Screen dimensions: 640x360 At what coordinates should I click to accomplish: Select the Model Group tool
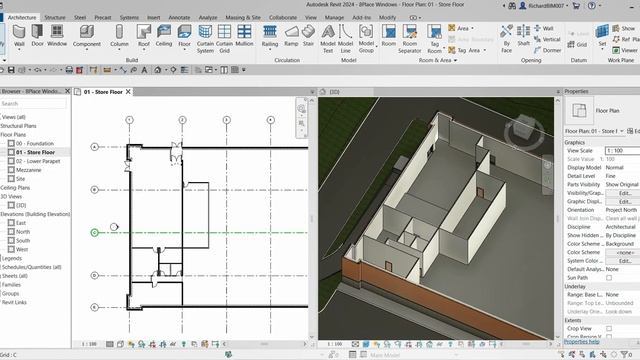(x=366, y=39)
